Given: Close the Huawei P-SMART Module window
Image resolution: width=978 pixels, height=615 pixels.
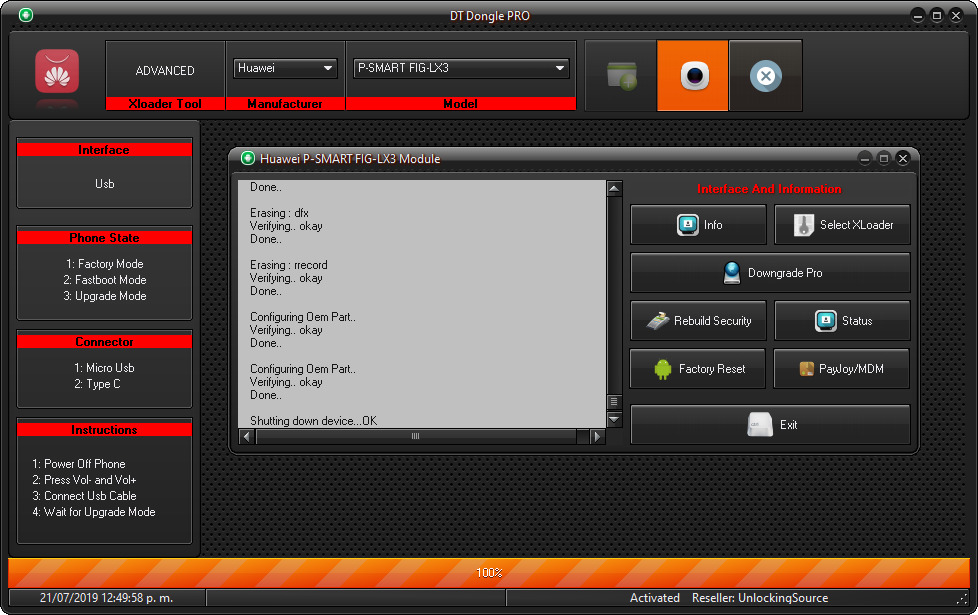Looking at the screenshot, I should pos(903,158).
